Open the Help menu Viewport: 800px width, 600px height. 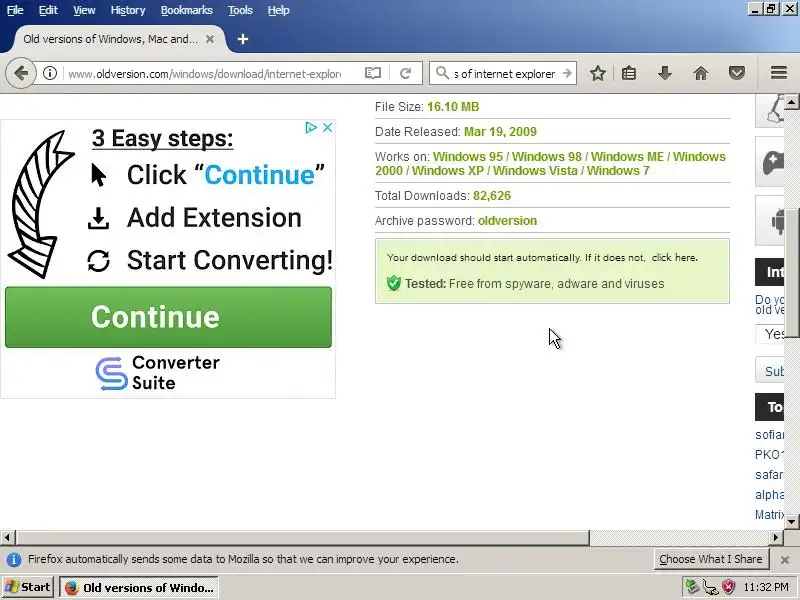tap(279, 10)
